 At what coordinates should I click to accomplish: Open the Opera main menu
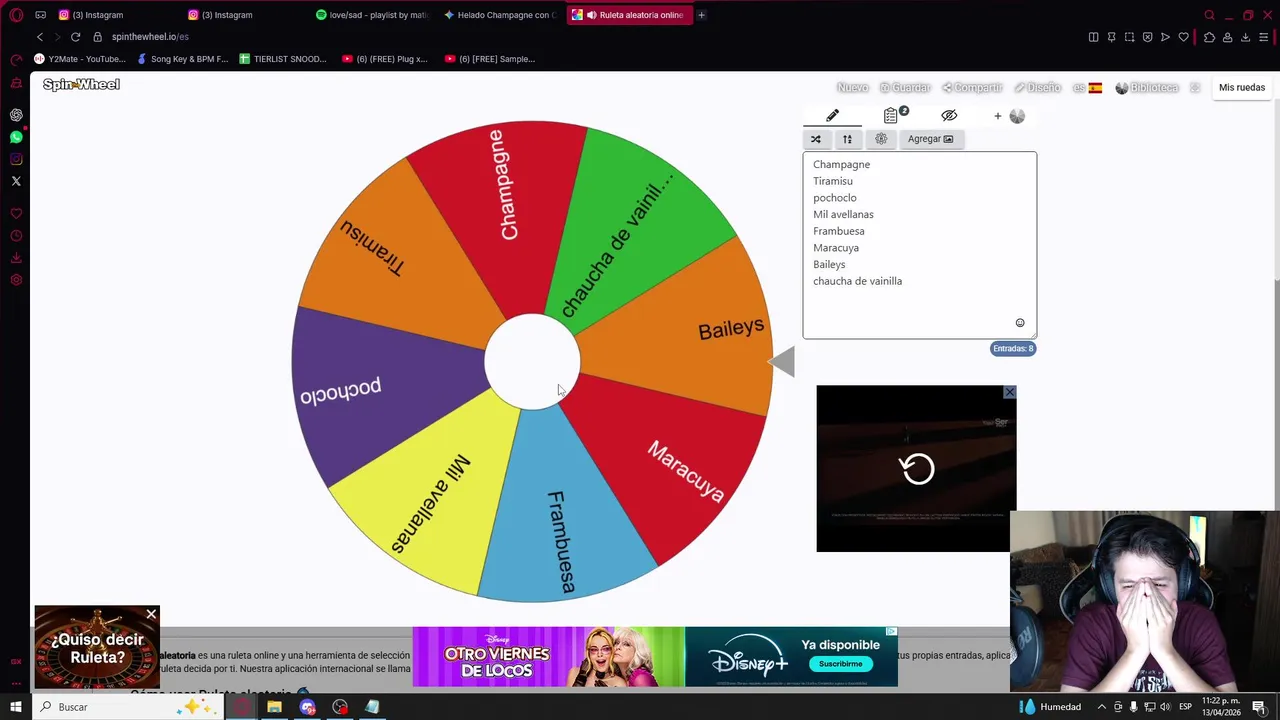[x=16, y=15]
